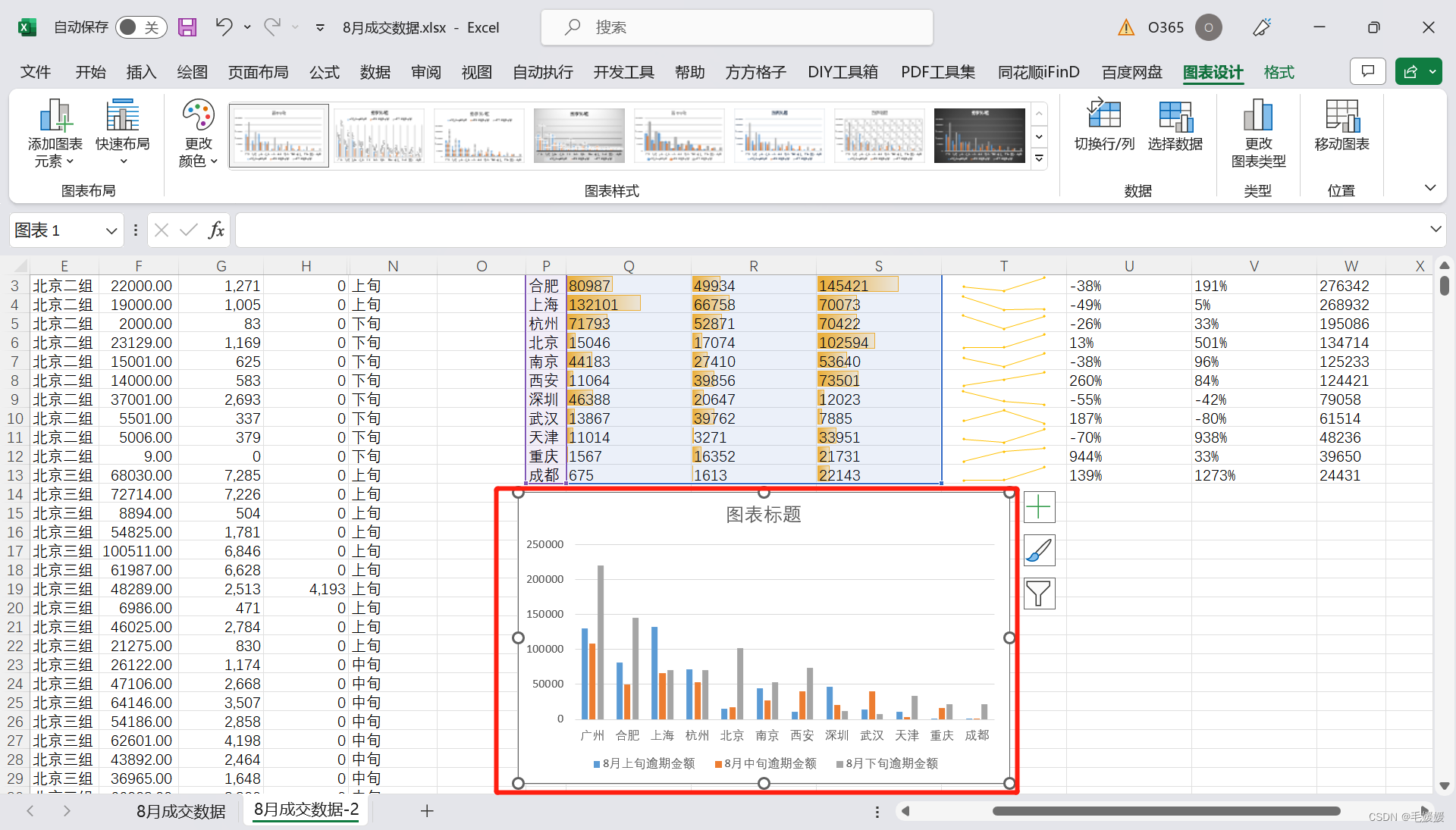Click the Redo arrow icon
This screenshot has width=1456, height=830.
click(x=271, y=27)
